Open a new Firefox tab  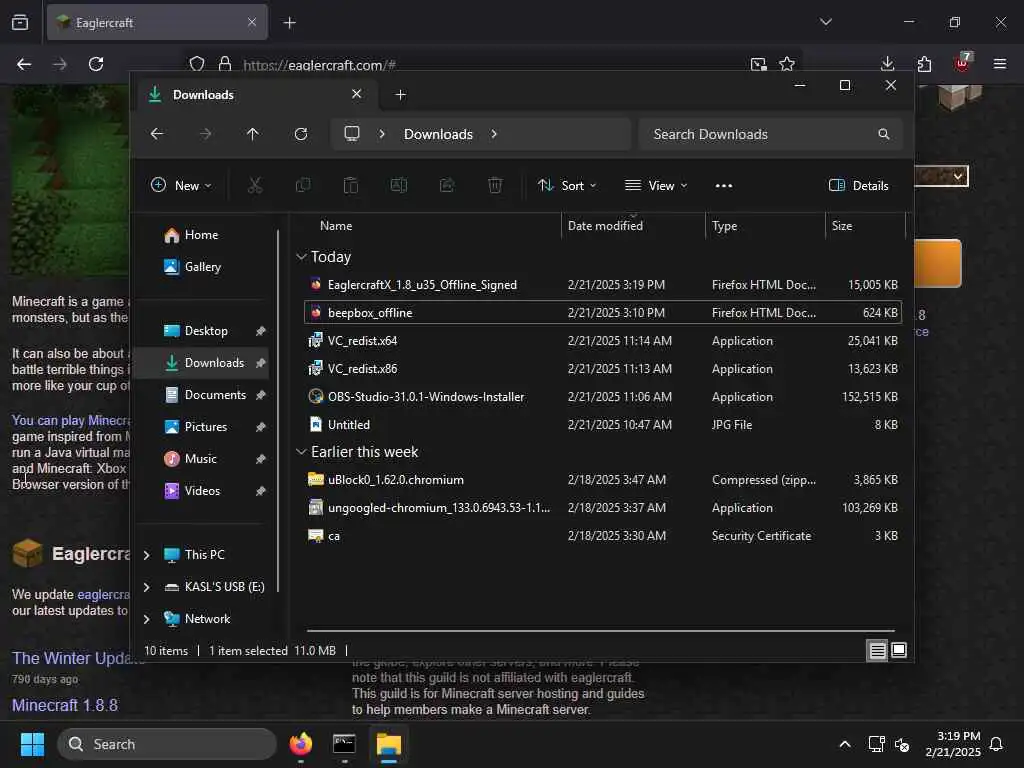coord(289,23)
